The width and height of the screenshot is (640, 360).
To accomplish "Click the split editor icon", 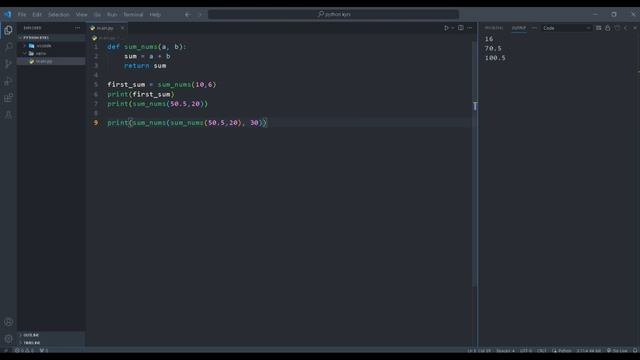I will (x=461, y=28).
